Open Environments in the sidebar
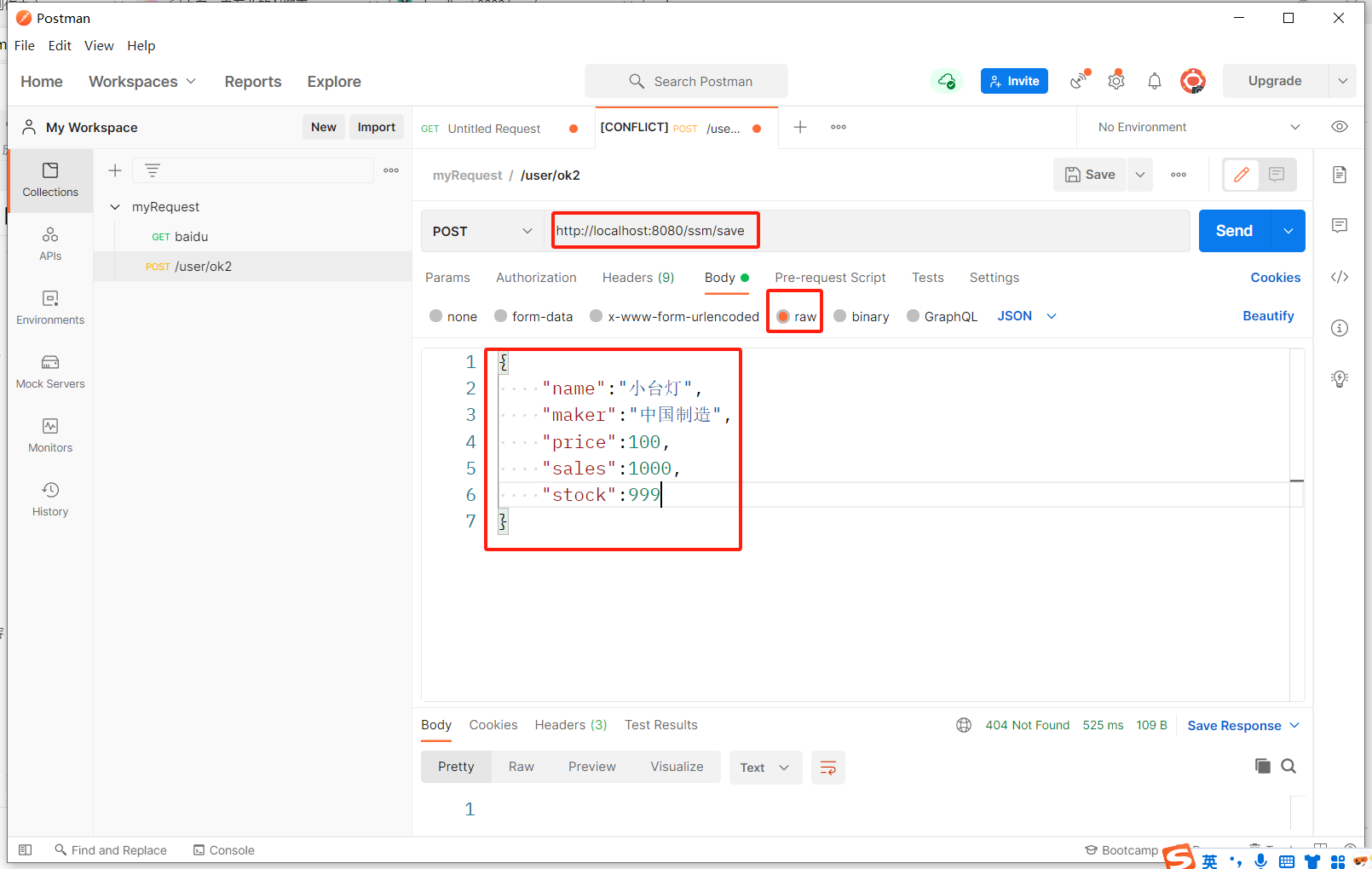This screenshot has height=869, width=1372. pyautogui.click(x=50, y=308)
